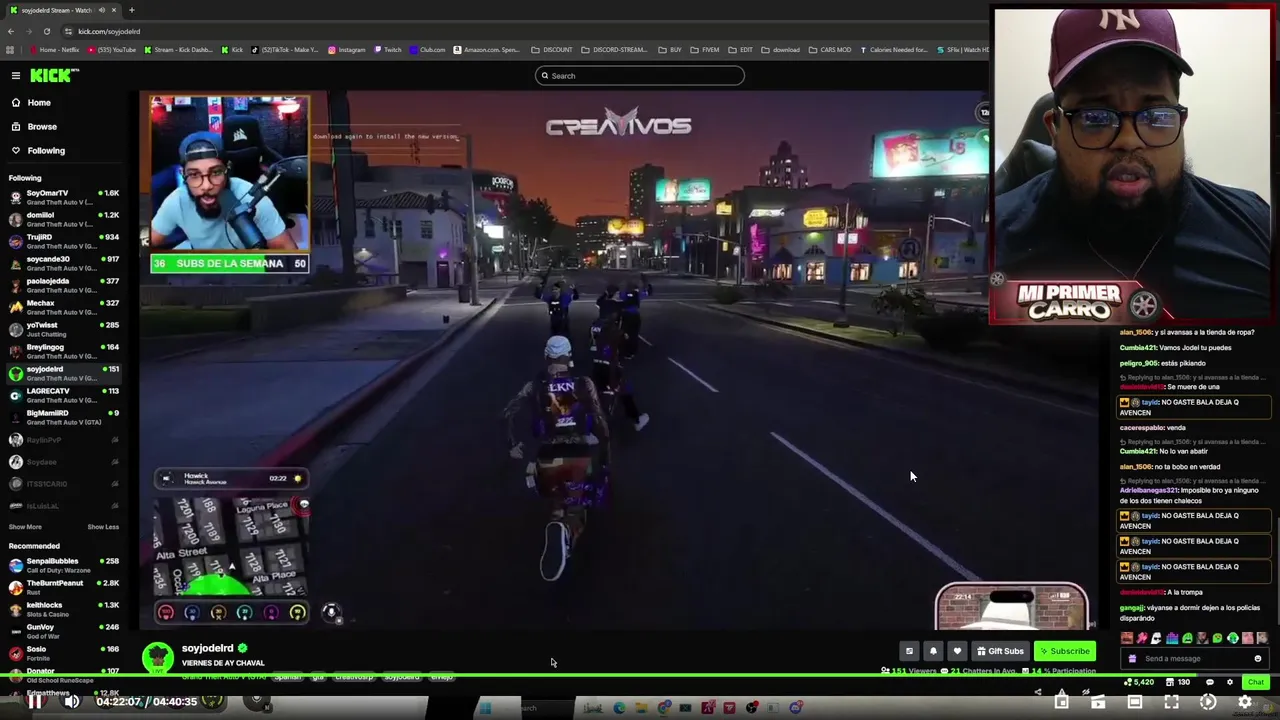
Task: Open download bookmarks folder
Action: pos(781,50)
